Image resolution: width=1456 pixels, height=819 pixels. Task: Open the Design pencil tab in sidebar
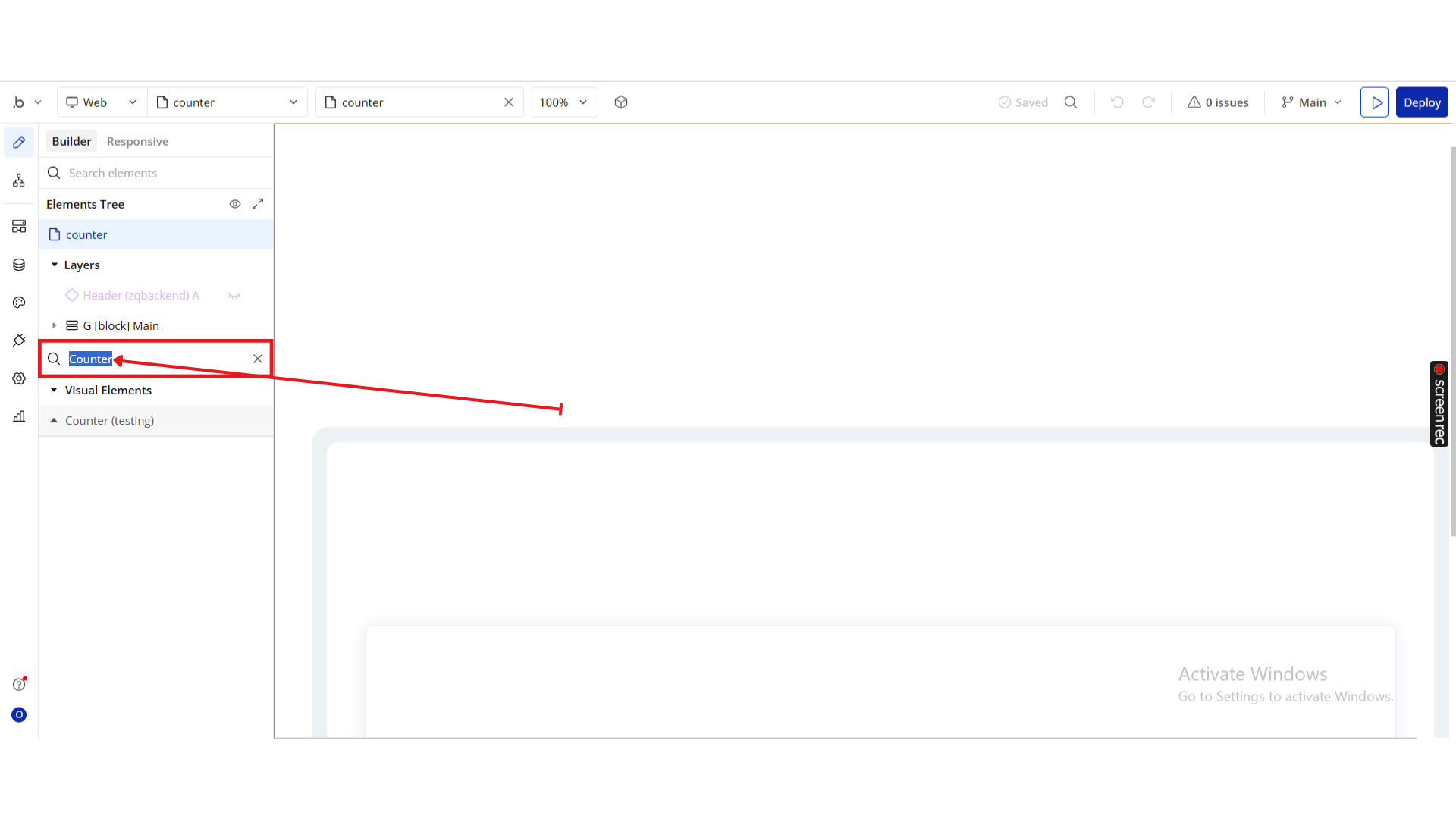coord(19,143)
